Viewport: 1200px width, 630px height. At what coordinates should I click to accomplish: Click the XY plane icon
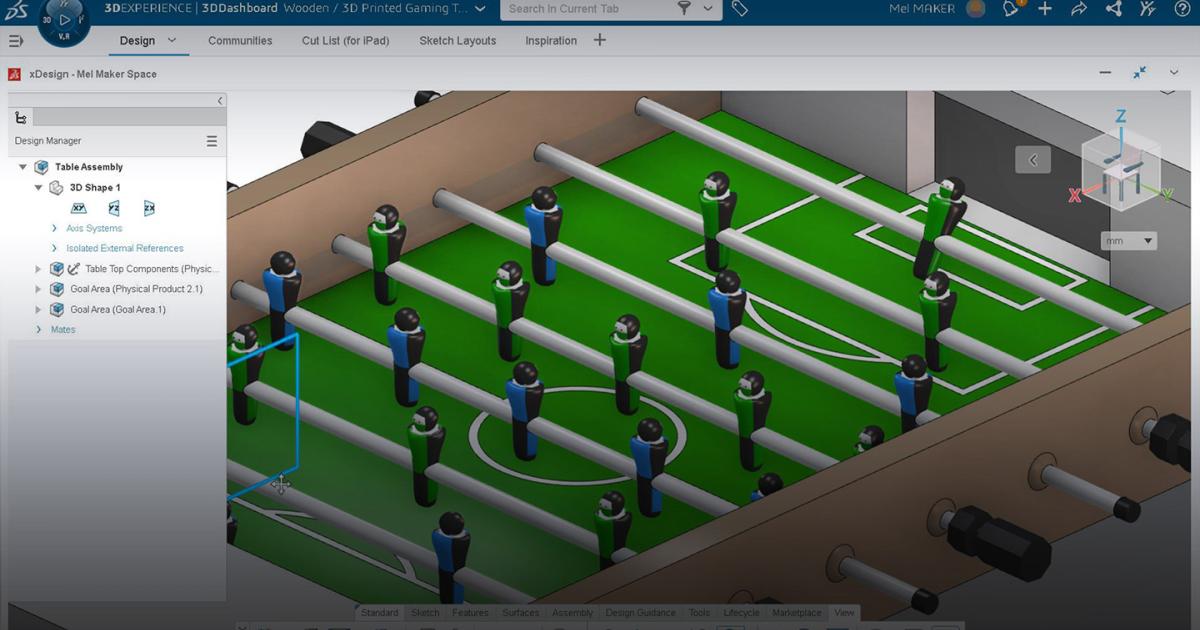click(x=79, y=208)
